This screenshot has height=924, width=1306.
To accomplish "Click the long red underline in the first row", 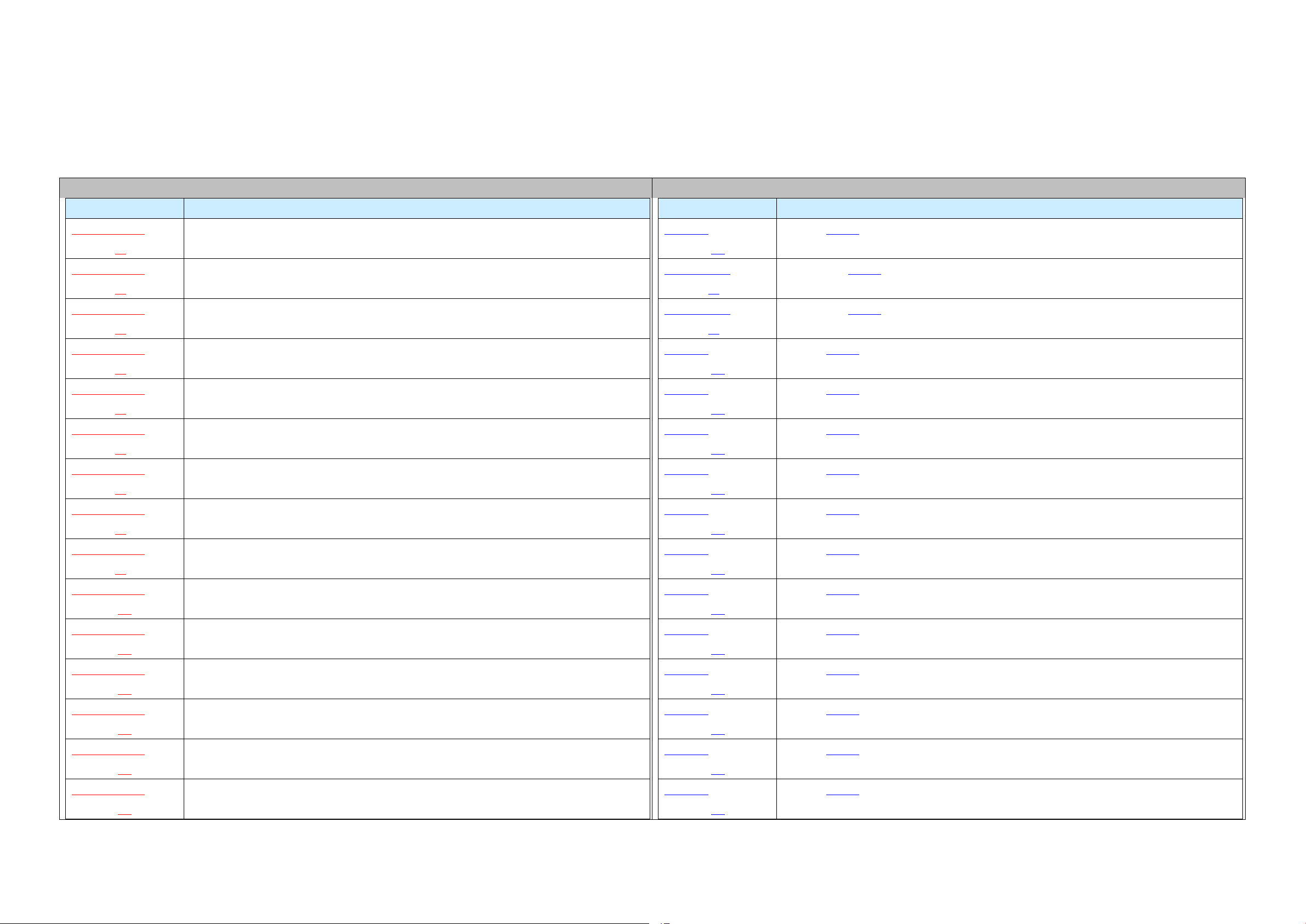I will click(x=108, y=234).
